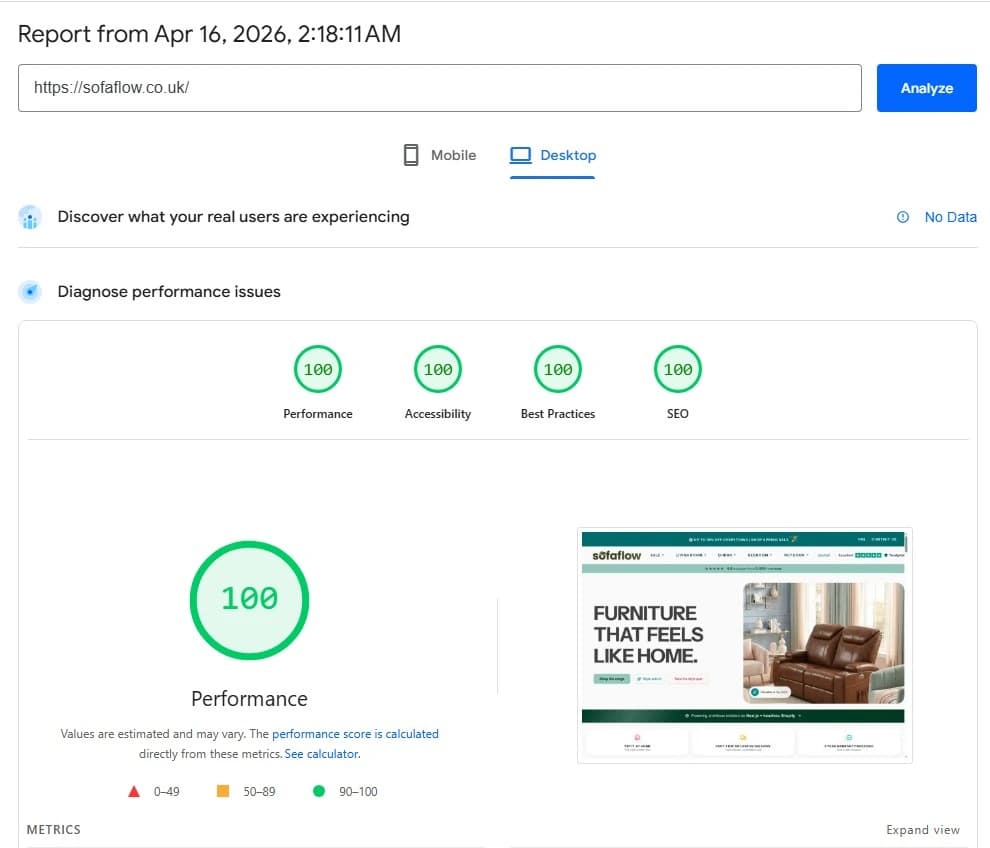
Task: Click the phone icon on the Mobile tab
Action: click(x=409, y=154)
